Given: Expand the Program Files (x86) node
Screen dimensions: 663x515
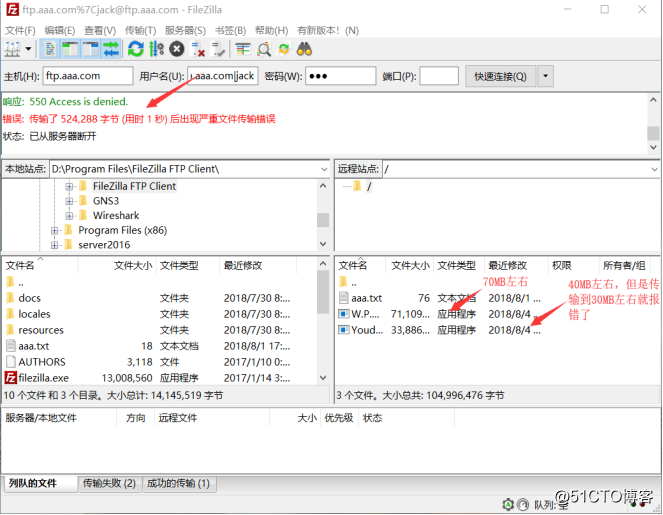Looking at the screenshot, I should pyautogui.click(x=54, y=230).
